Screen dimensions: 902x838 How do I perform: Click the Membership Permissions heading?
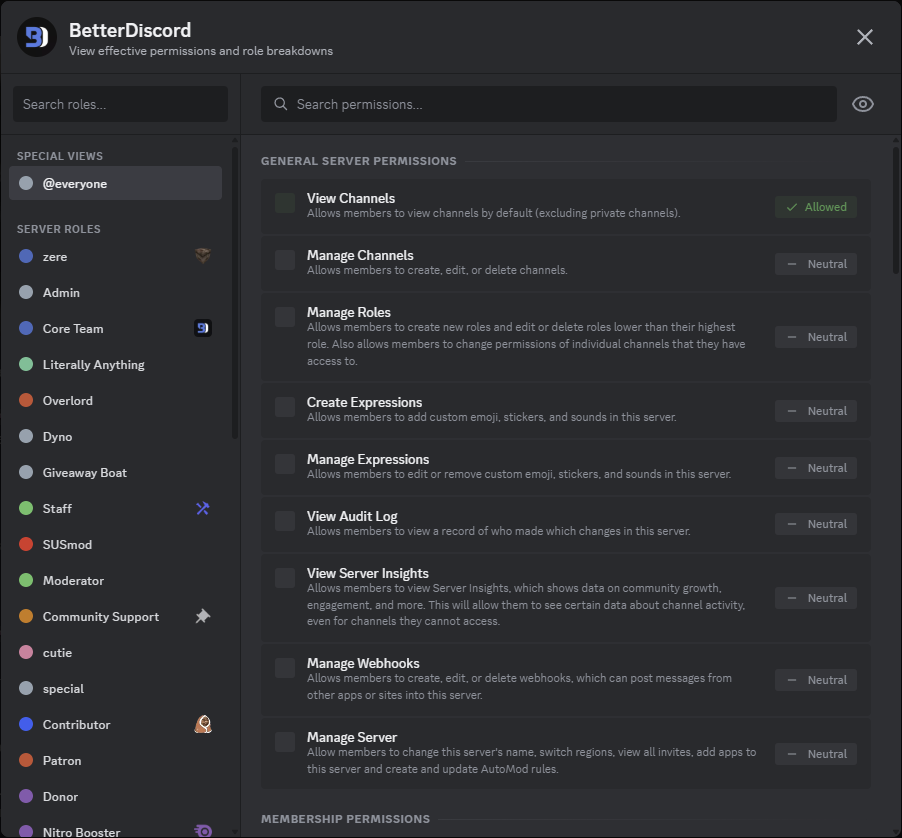[x=345, y=819]
